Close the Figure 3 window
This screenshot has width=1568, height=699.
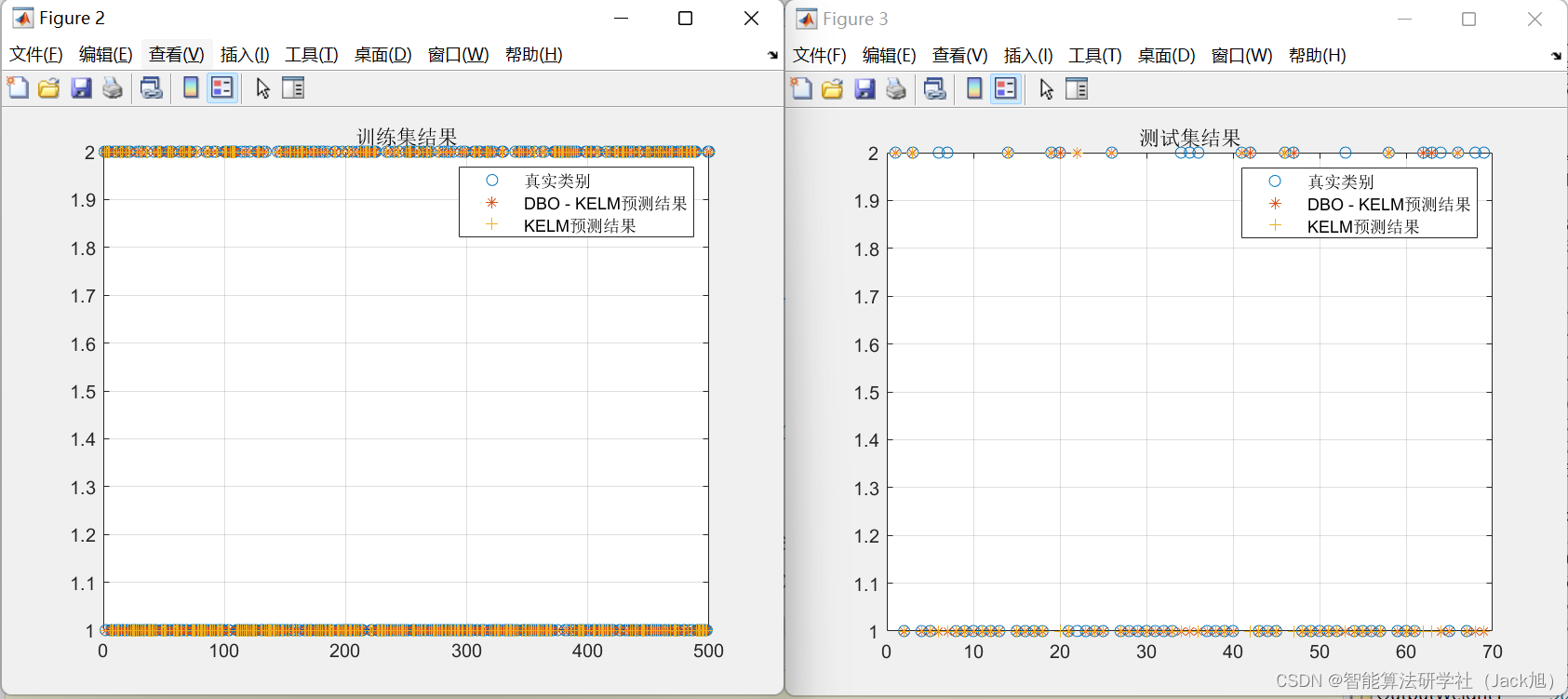click(x=1535, y=19)
